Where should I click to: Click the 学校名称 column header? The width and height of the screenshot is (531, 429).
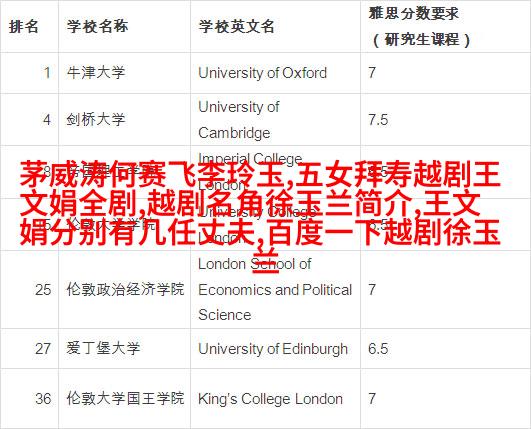(98, 26)
